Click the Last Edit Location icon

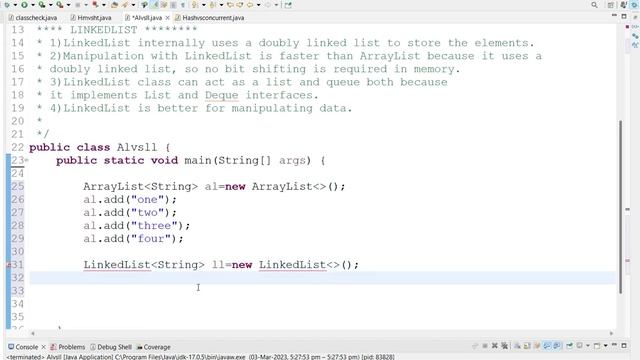(x=230, y=5)
